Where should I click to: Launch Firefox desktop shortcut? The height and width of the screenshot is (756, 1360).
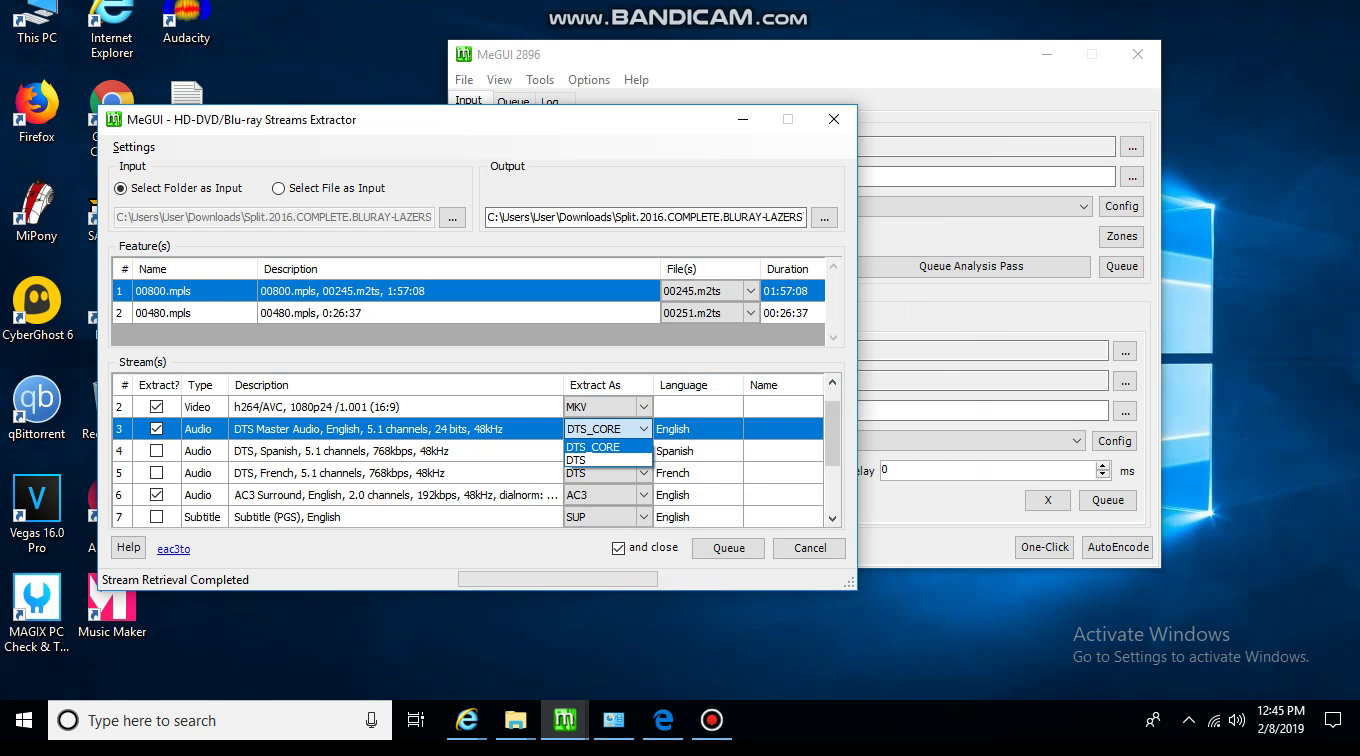point(37,112)
